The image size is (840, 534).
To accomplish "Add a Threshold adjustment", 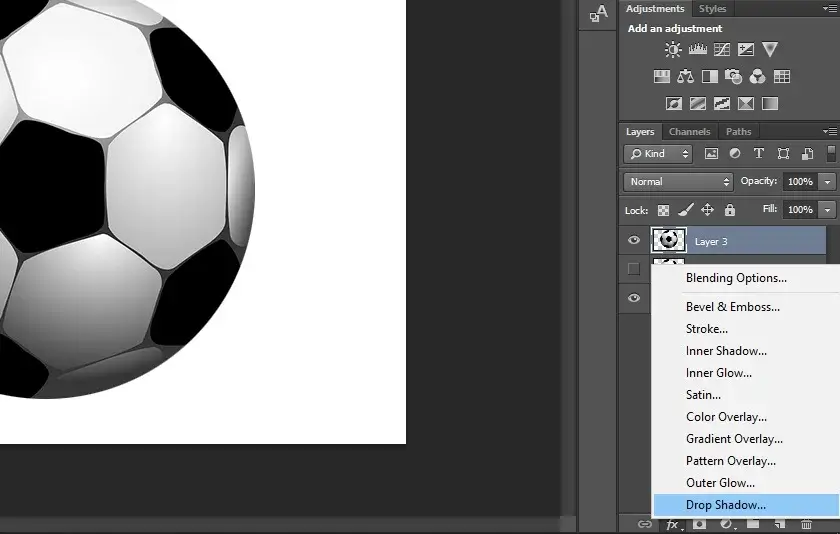I will pyautogui.click(x=722, y=103).
